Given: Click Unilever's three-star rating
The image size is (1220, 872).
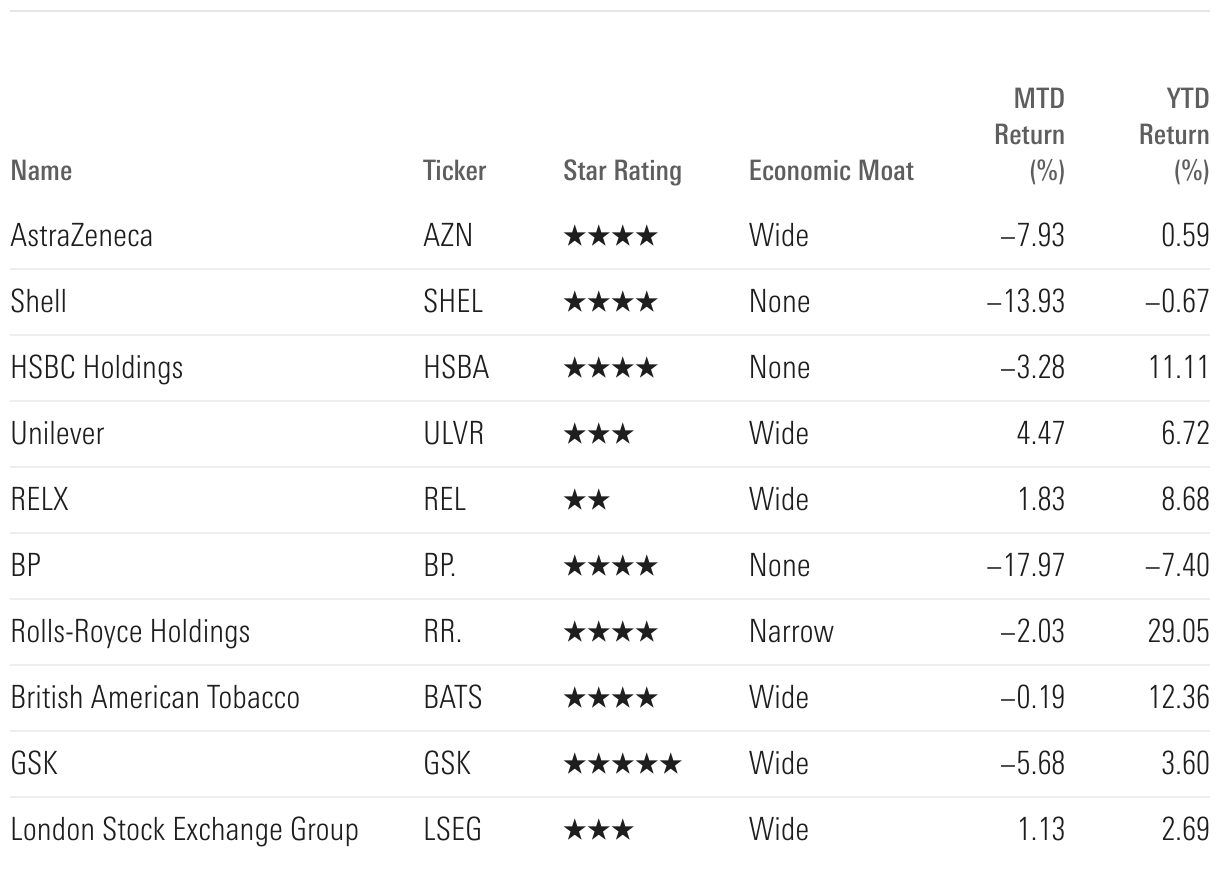Looking at the screenshot, I should coord(598,434).
